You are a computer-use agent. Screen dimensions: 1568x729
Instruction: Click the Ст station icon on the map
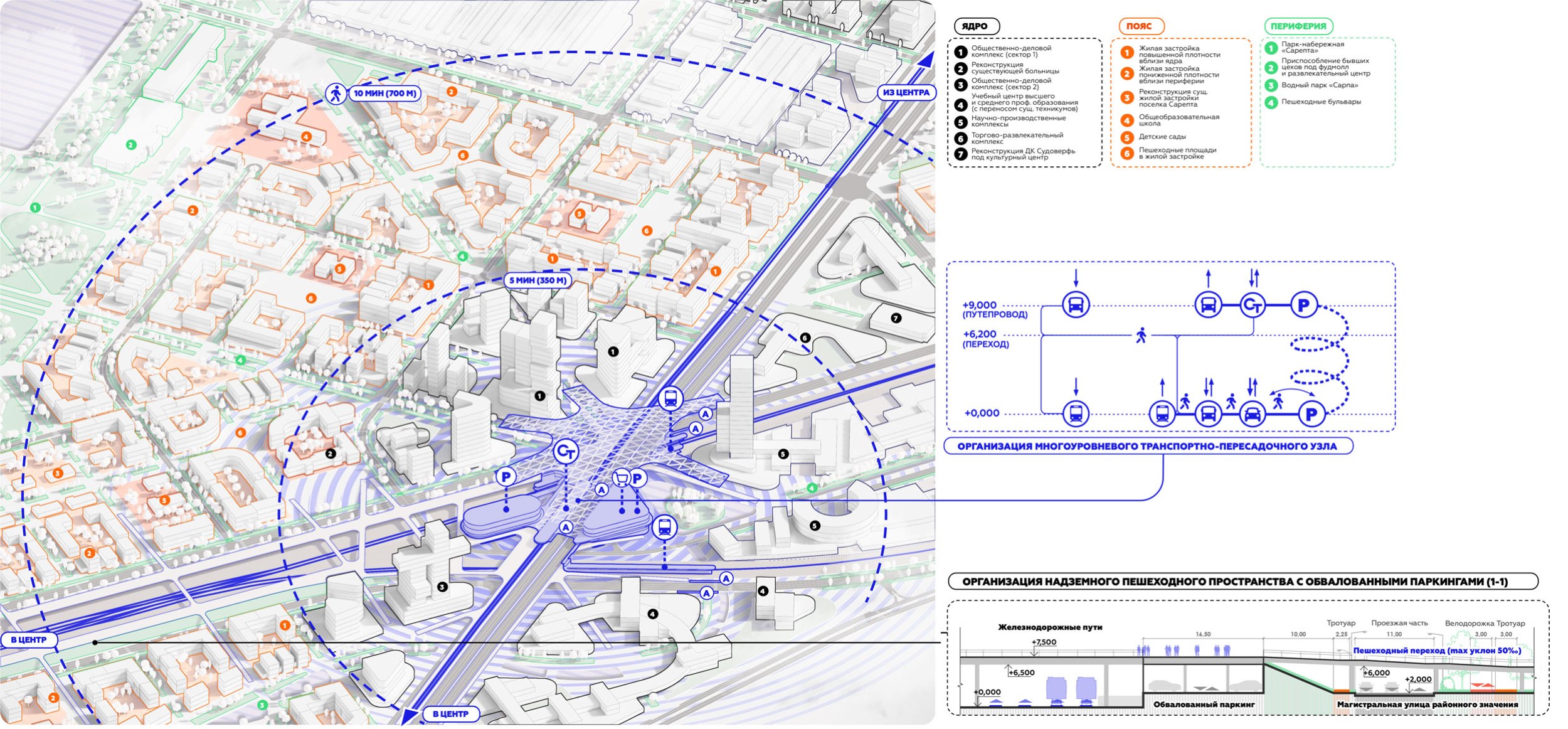[566, 451]
